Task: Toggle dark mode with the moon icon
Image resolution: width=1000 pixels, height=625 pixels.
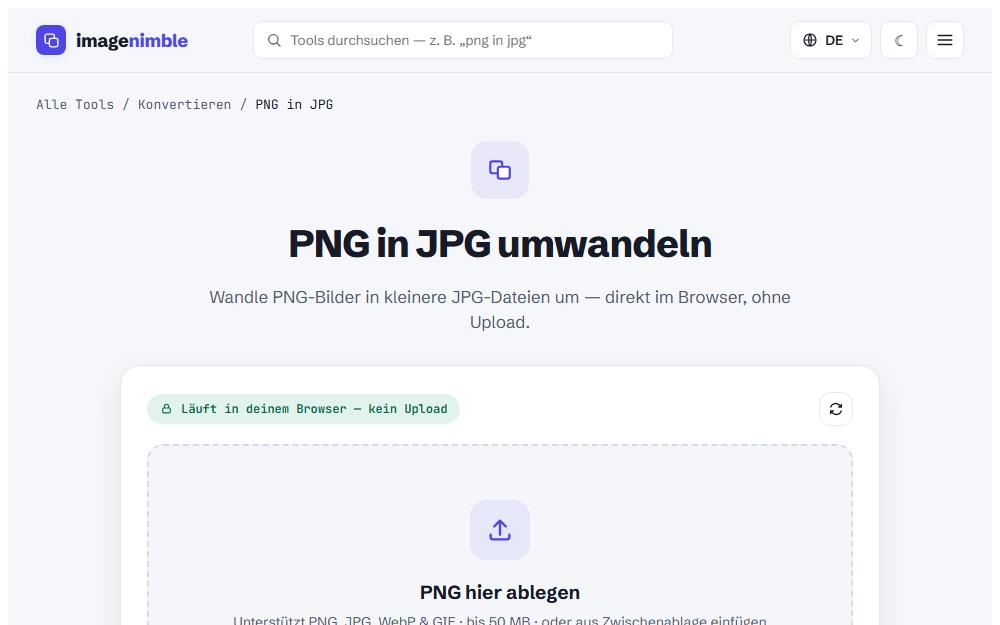Action: click(899, 40)
